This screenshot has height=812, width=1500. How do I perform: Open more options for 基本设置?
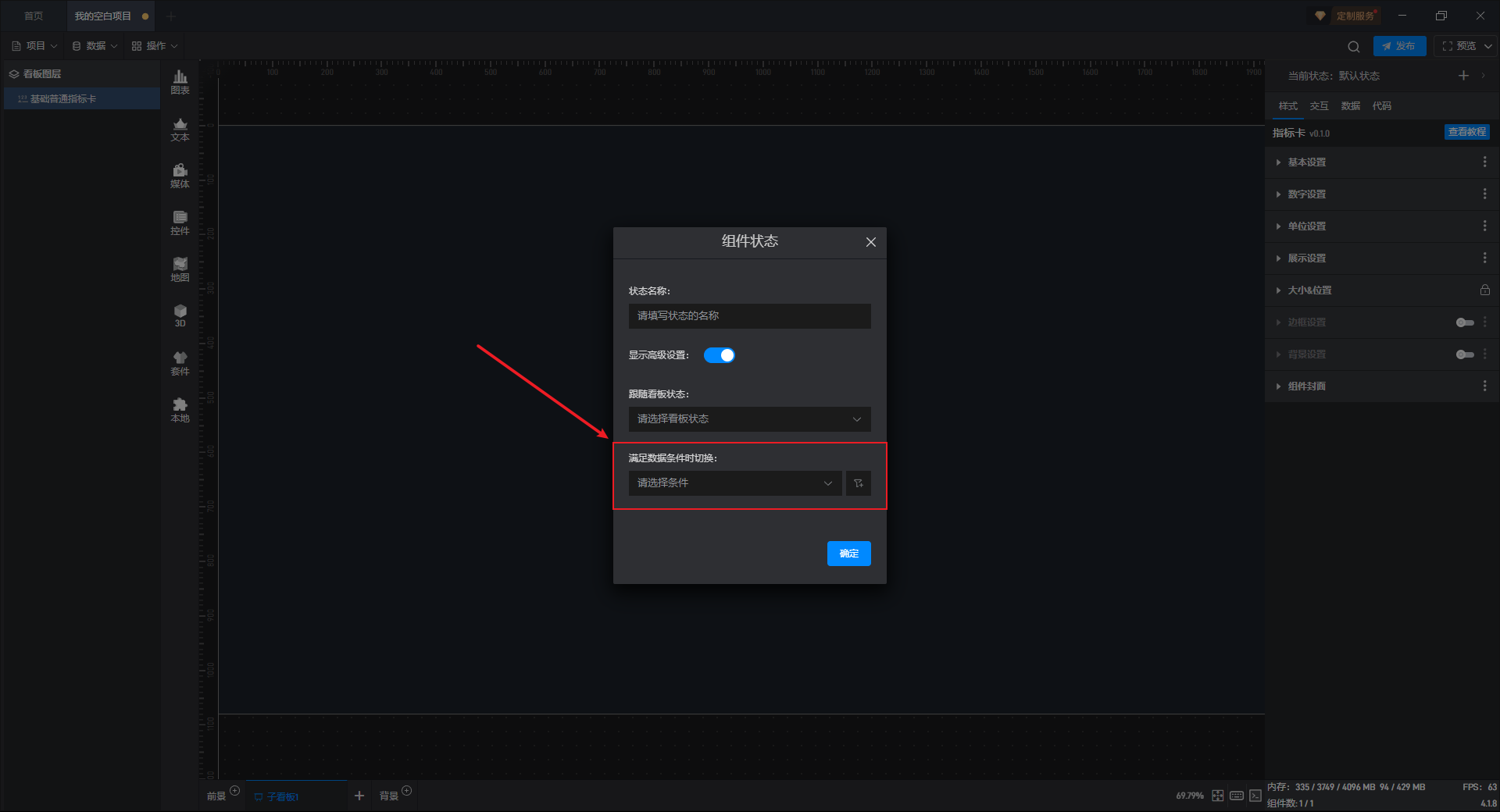point(1485,162)
